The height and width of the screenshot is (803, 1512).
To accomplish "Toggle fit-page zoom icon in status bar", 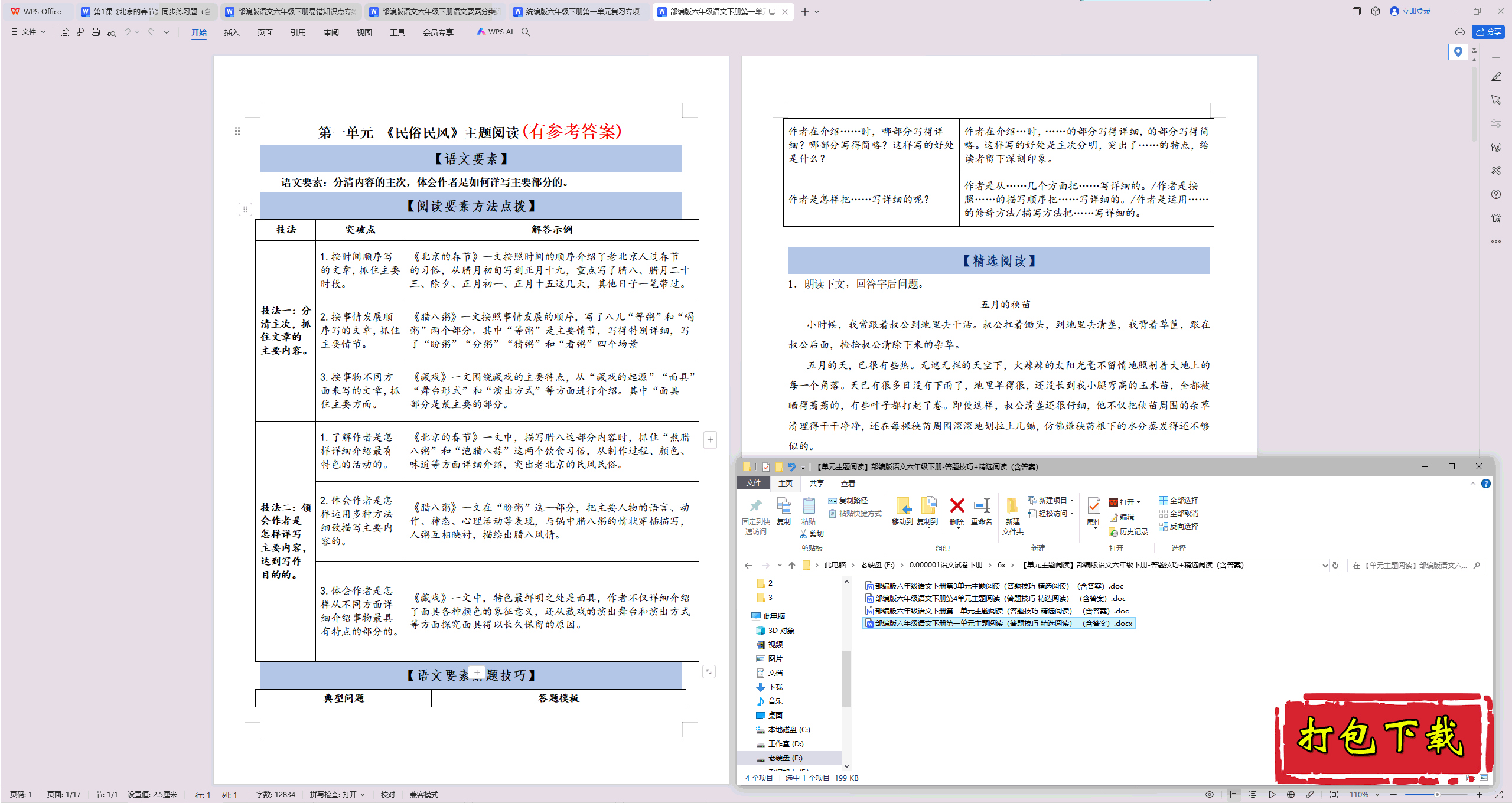I will 1334,795.
